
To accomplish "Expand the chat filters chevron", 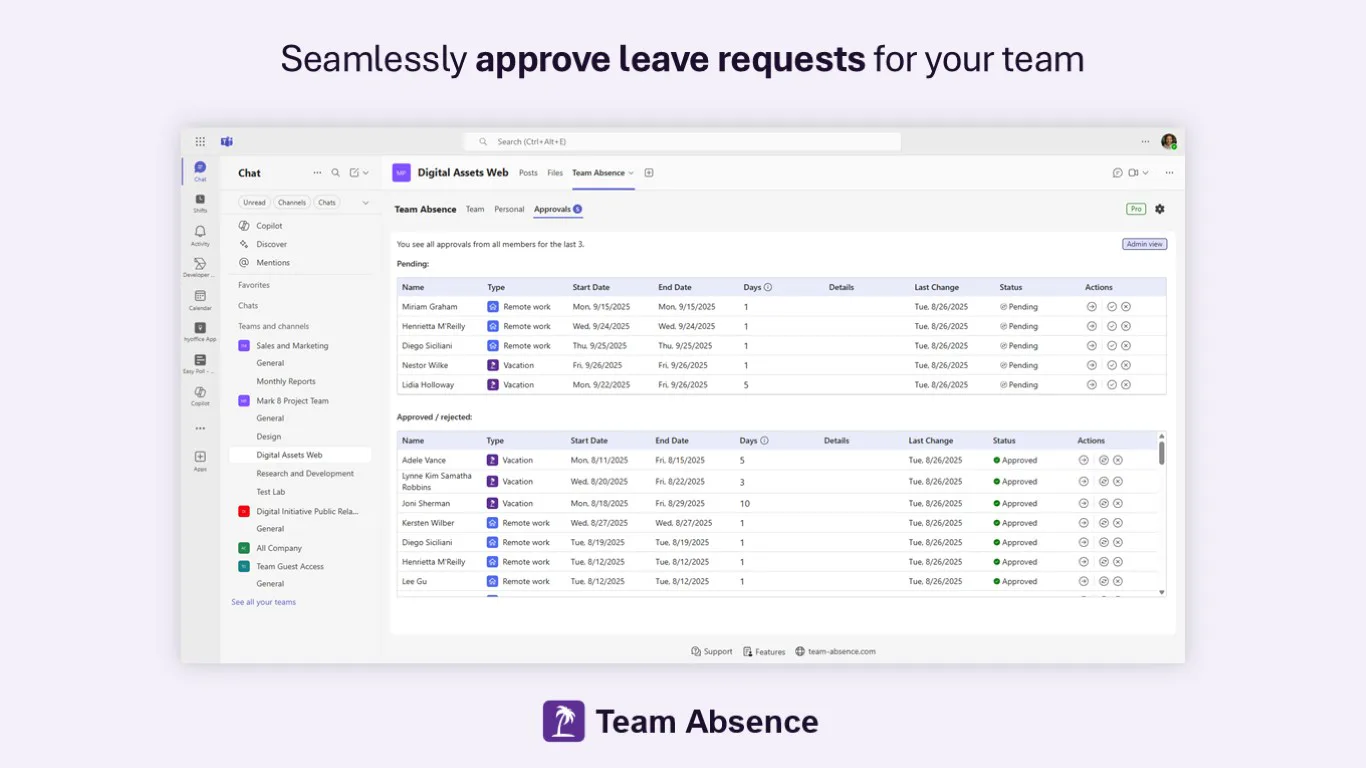I will pos(365,202).
